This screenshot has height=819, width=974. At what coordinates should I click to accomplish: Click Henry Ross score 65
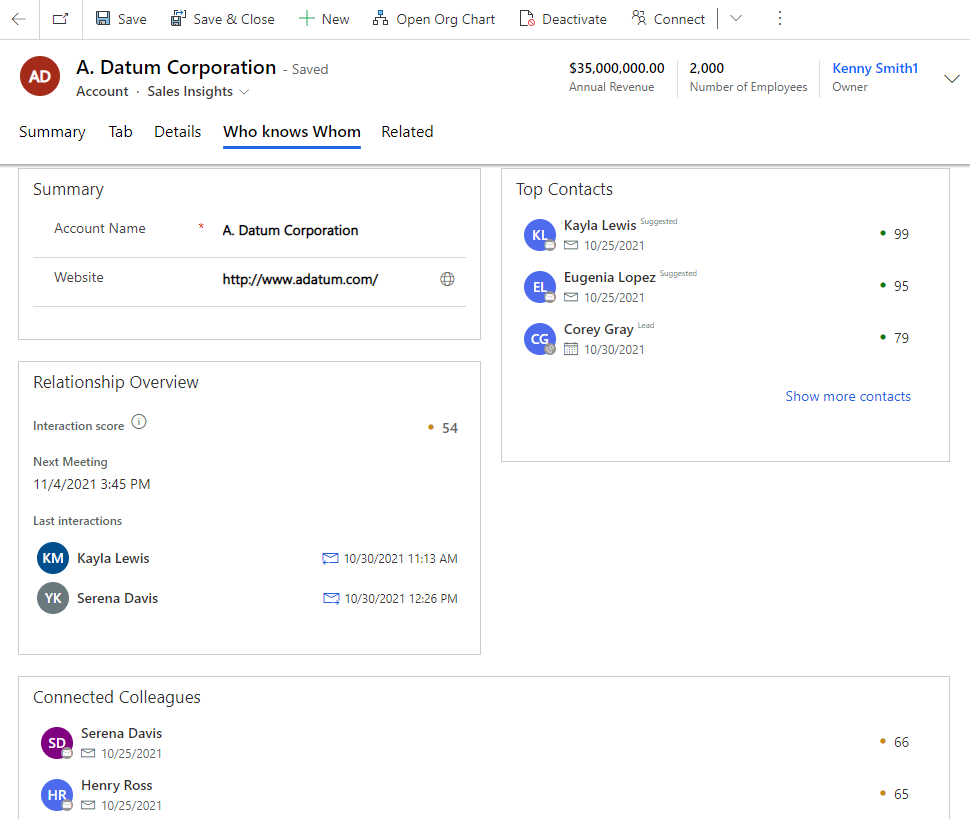pos(901,794)
